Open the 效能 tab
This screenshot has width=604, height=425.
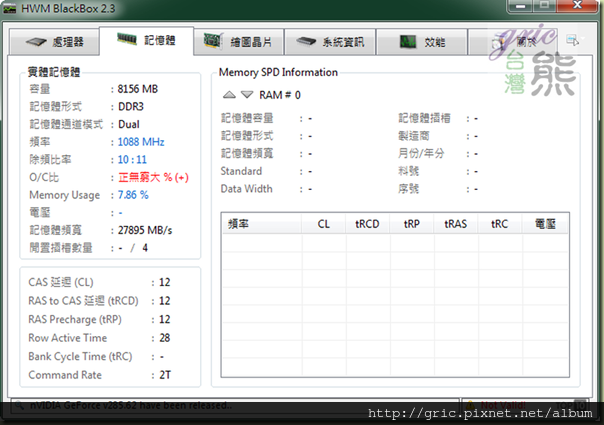422,42
